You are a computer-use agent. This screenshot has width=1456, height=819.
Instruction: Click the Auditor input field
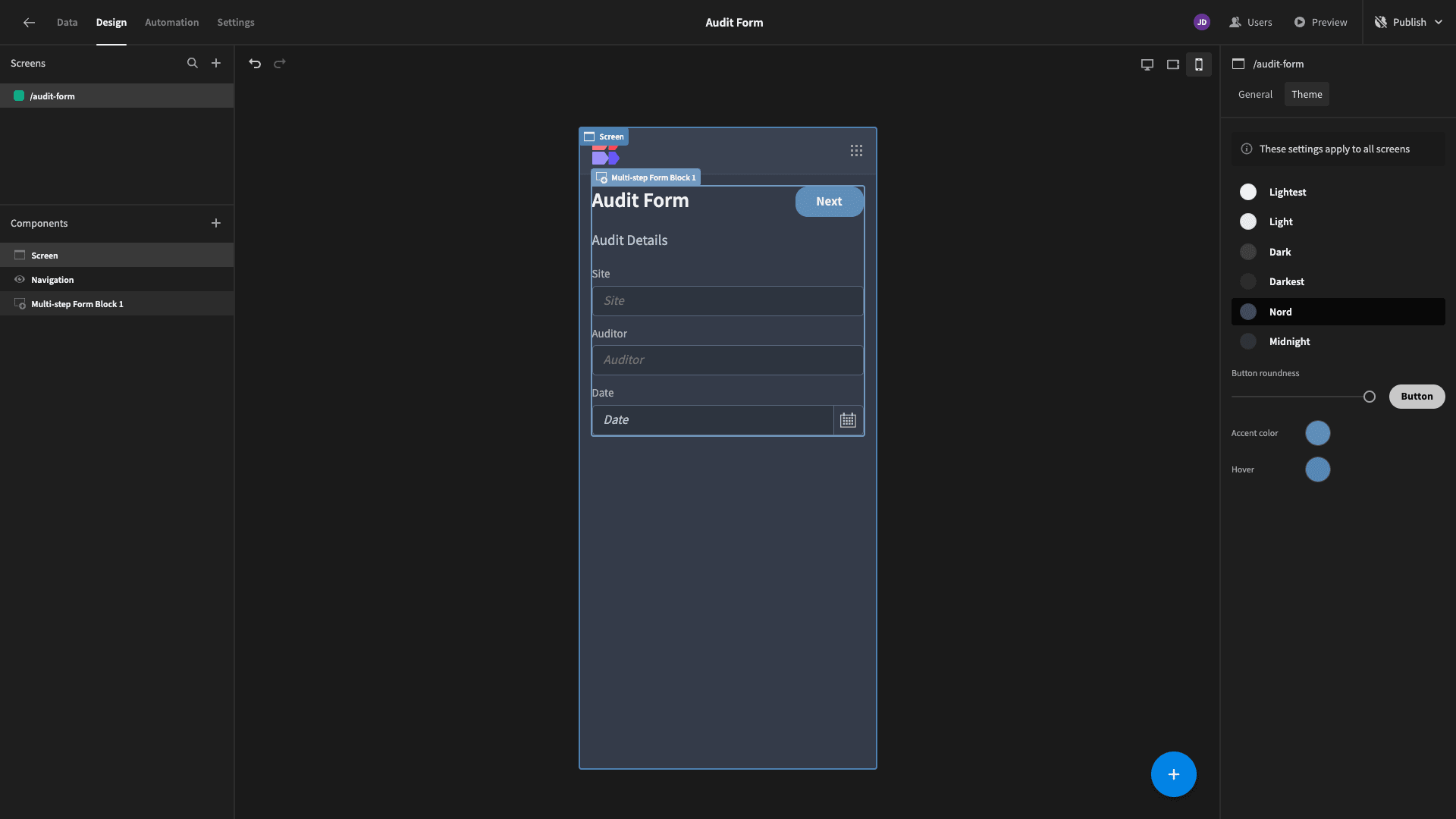coord(728,360)
